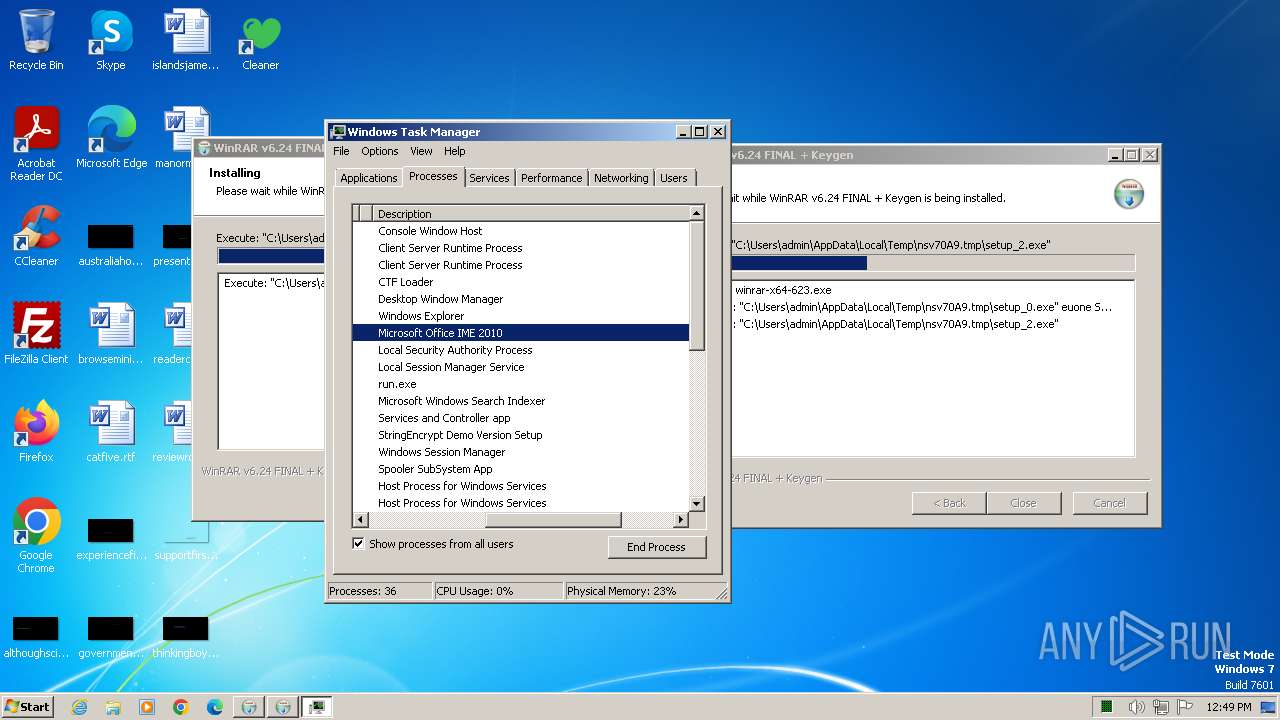Switch to the Services tab

pos(489,178)
